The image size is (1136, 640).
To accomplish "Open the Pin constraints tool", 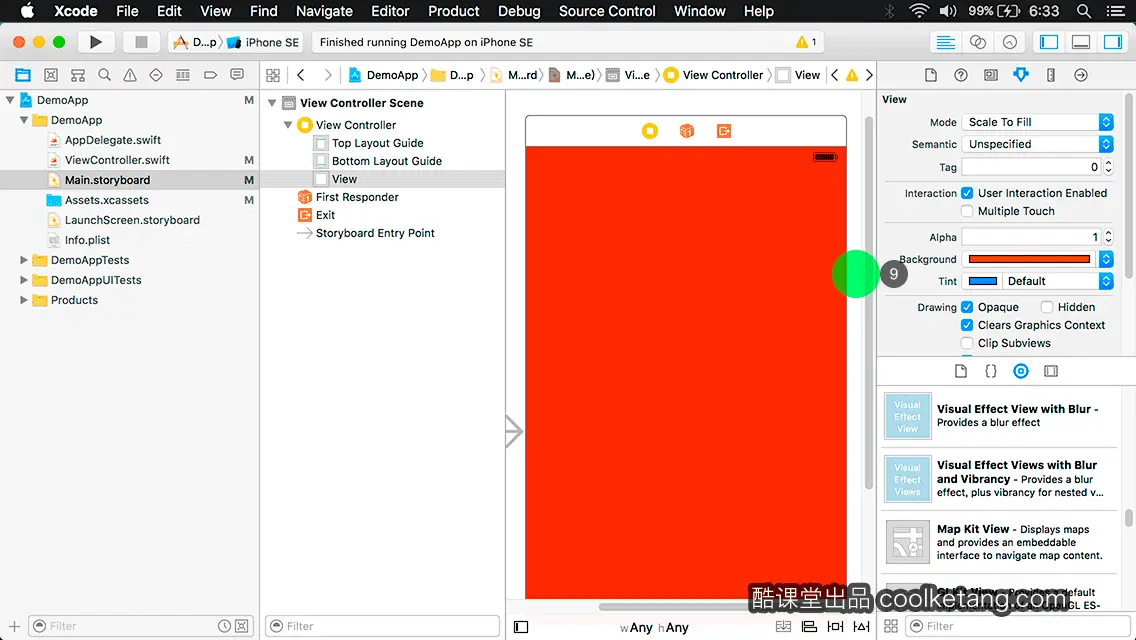I will 835,626.
